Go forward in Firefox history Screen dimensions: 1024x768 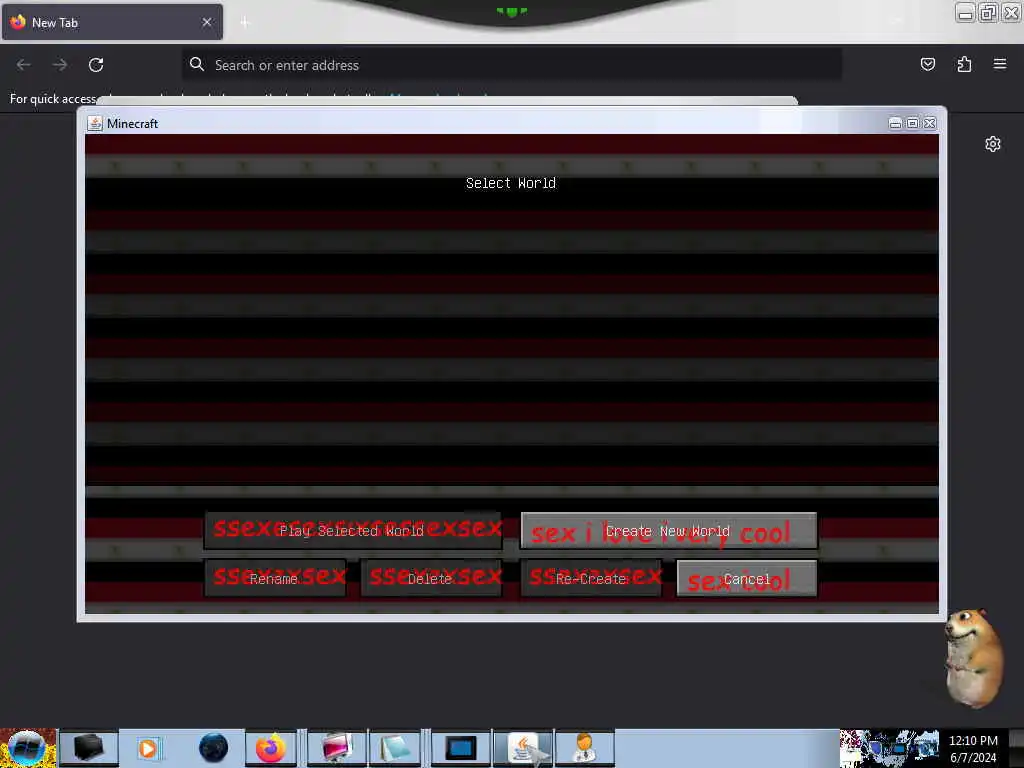pyautogui.click(x=60, y=65)
